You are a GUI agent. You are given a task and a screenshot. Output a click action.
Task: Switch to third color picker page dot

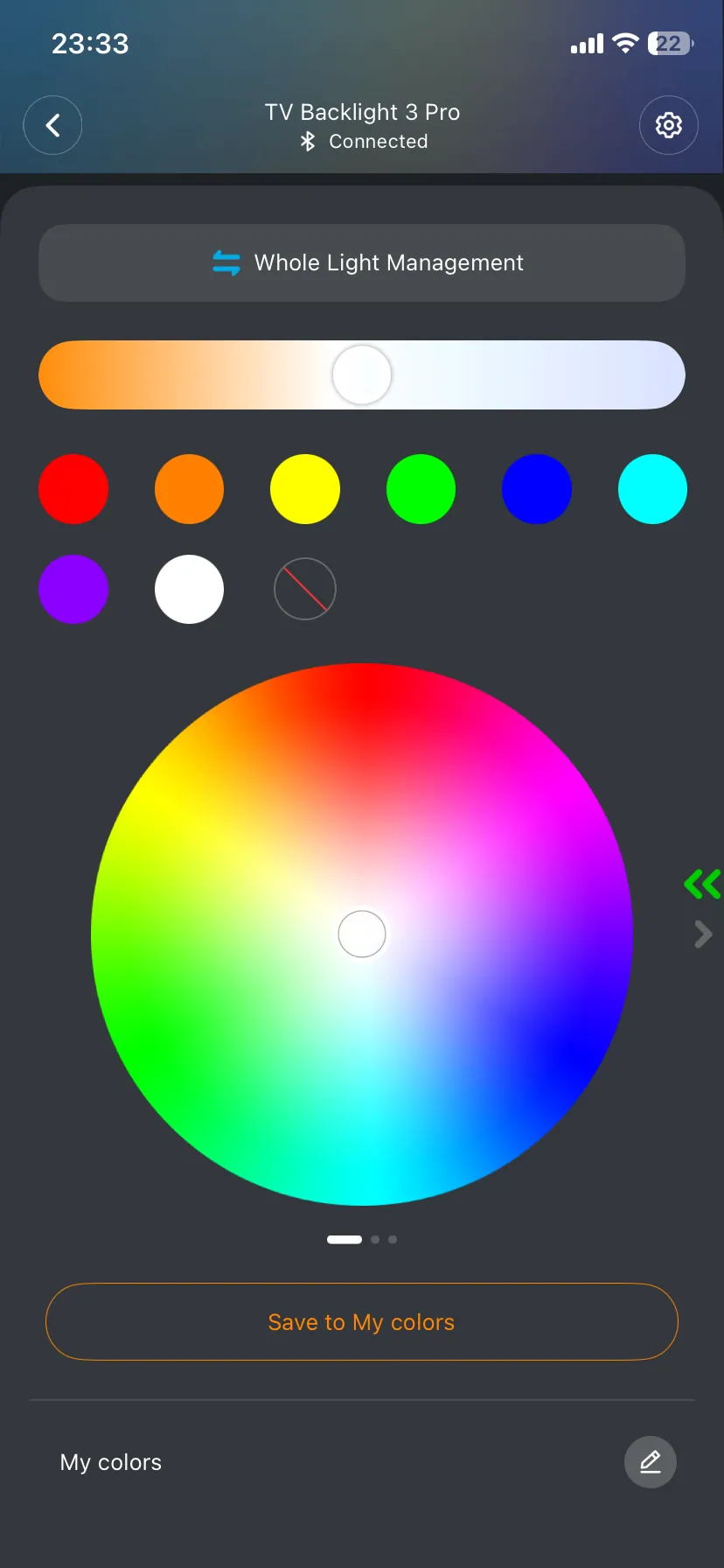[x=393, y=1239]
